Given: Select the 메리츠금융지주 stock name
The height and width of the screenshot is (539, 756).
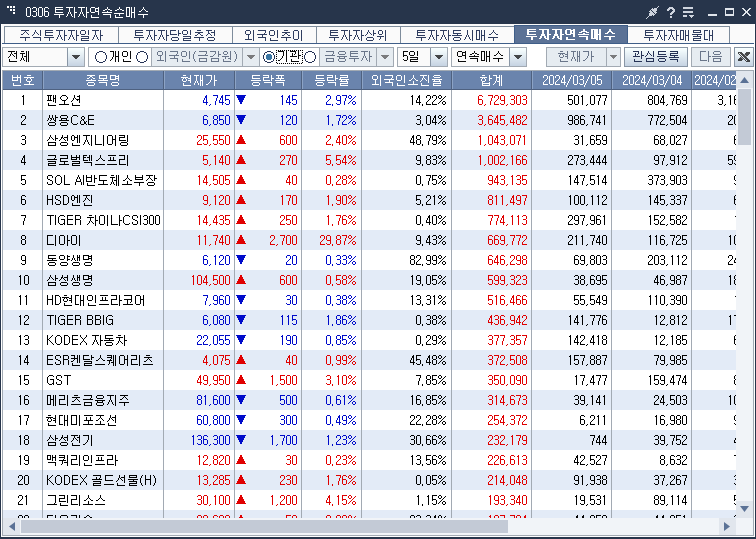Looking at the screenshot, I should click(x=88, y=400).
